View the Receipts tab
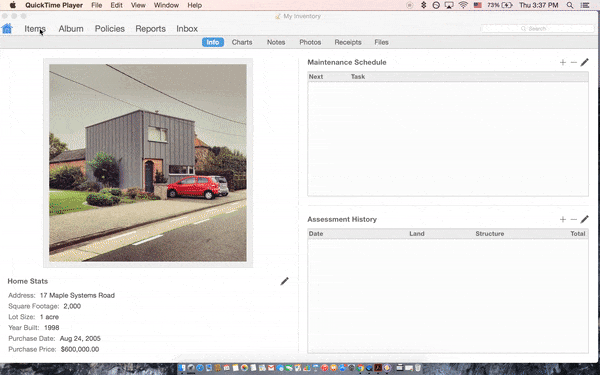 348,42
